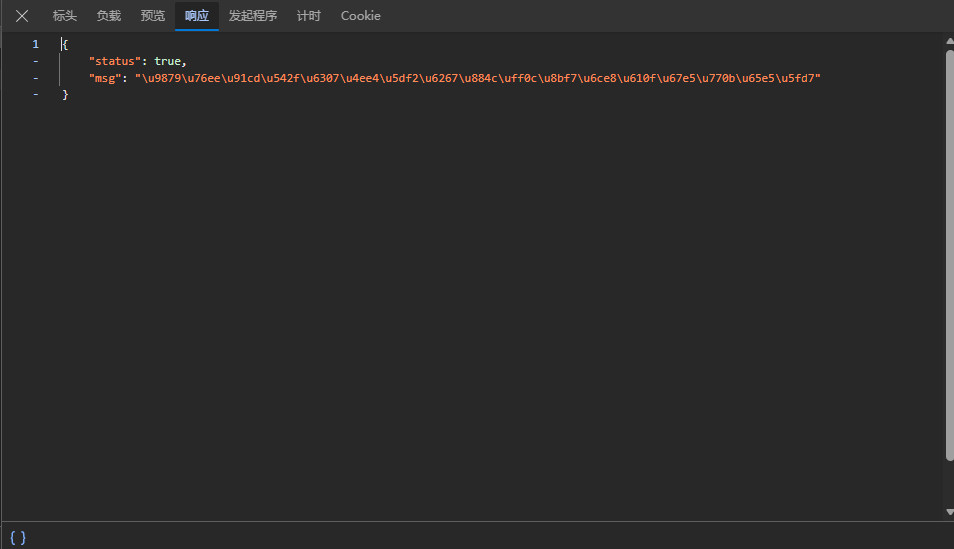Click the vertical scrollbar thumb
The image size is (954, 549).
click(948, 250)
